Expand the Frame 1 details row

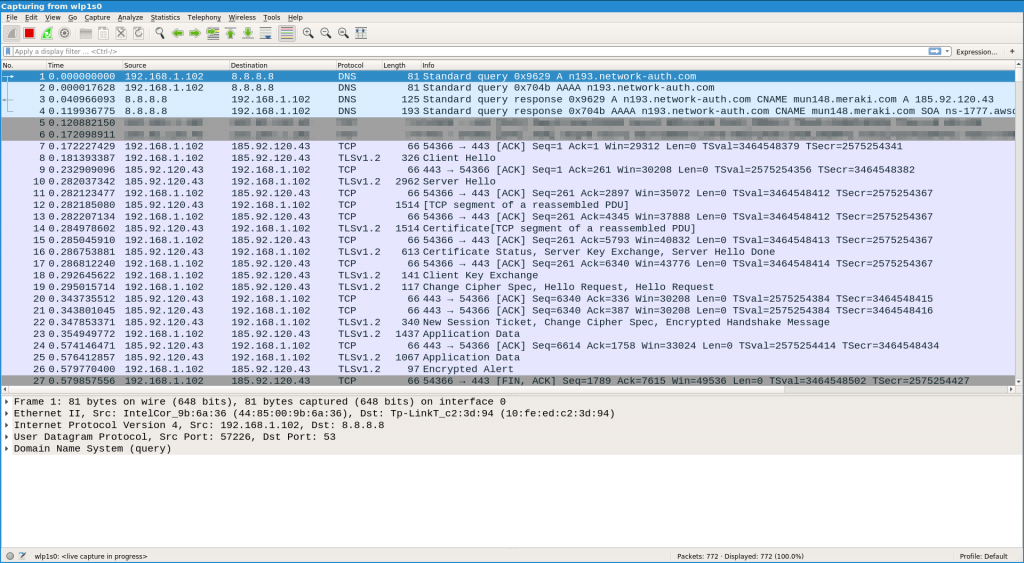(7, 402)
